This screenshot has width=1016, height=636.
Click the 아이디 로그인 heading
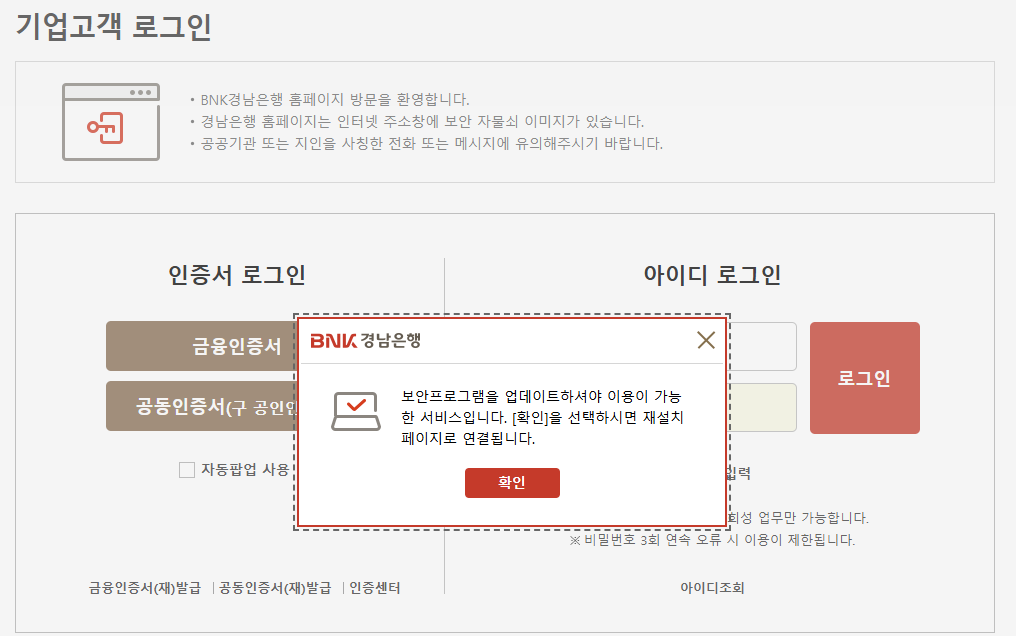(712, 275)
